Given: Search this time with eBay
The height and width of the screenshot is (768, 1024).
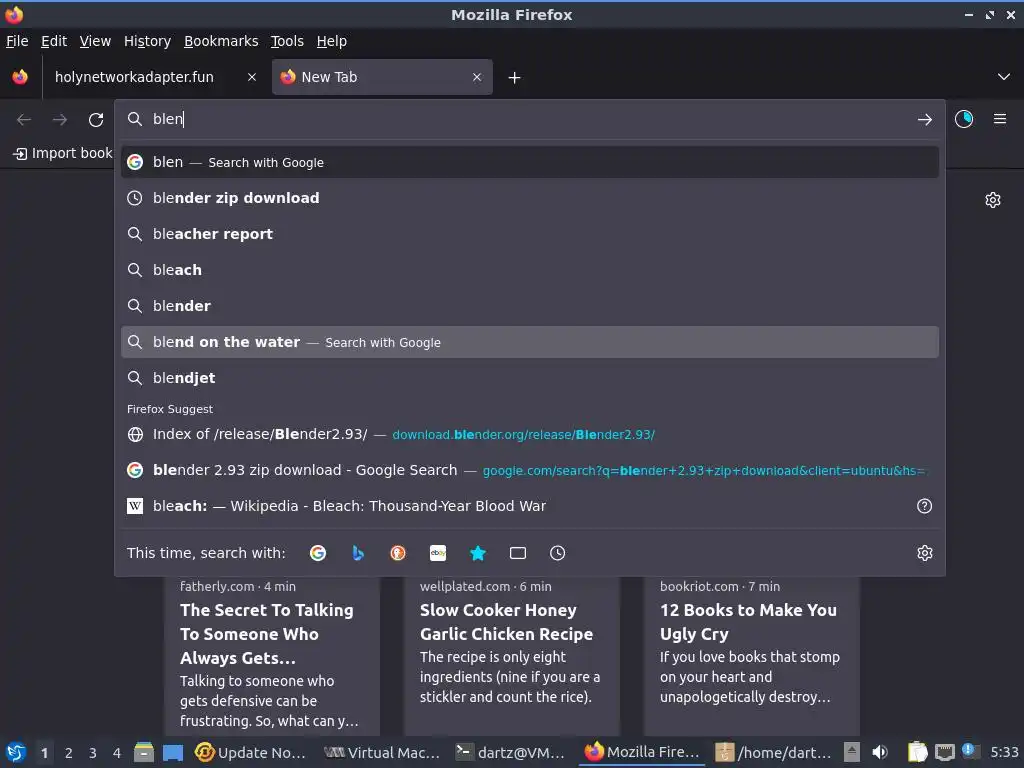Looking at the screenshot, I should click(438, 553).
